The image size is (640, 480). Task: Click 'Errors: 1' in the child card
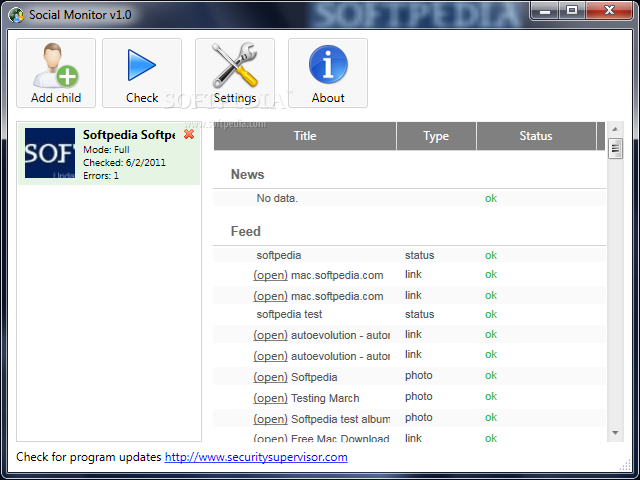coord(100,176)
